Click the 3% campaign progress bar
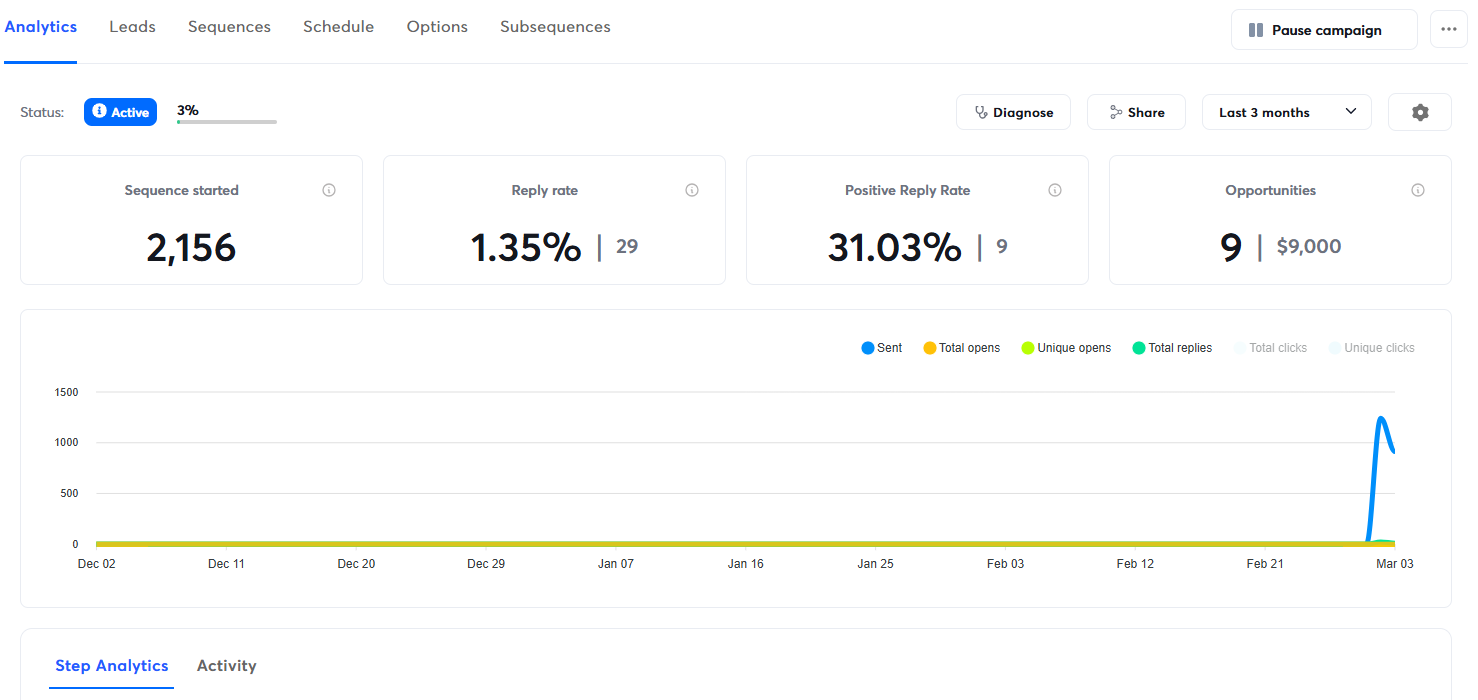Viewport: 1478px width, 700px height. (227, 121)
